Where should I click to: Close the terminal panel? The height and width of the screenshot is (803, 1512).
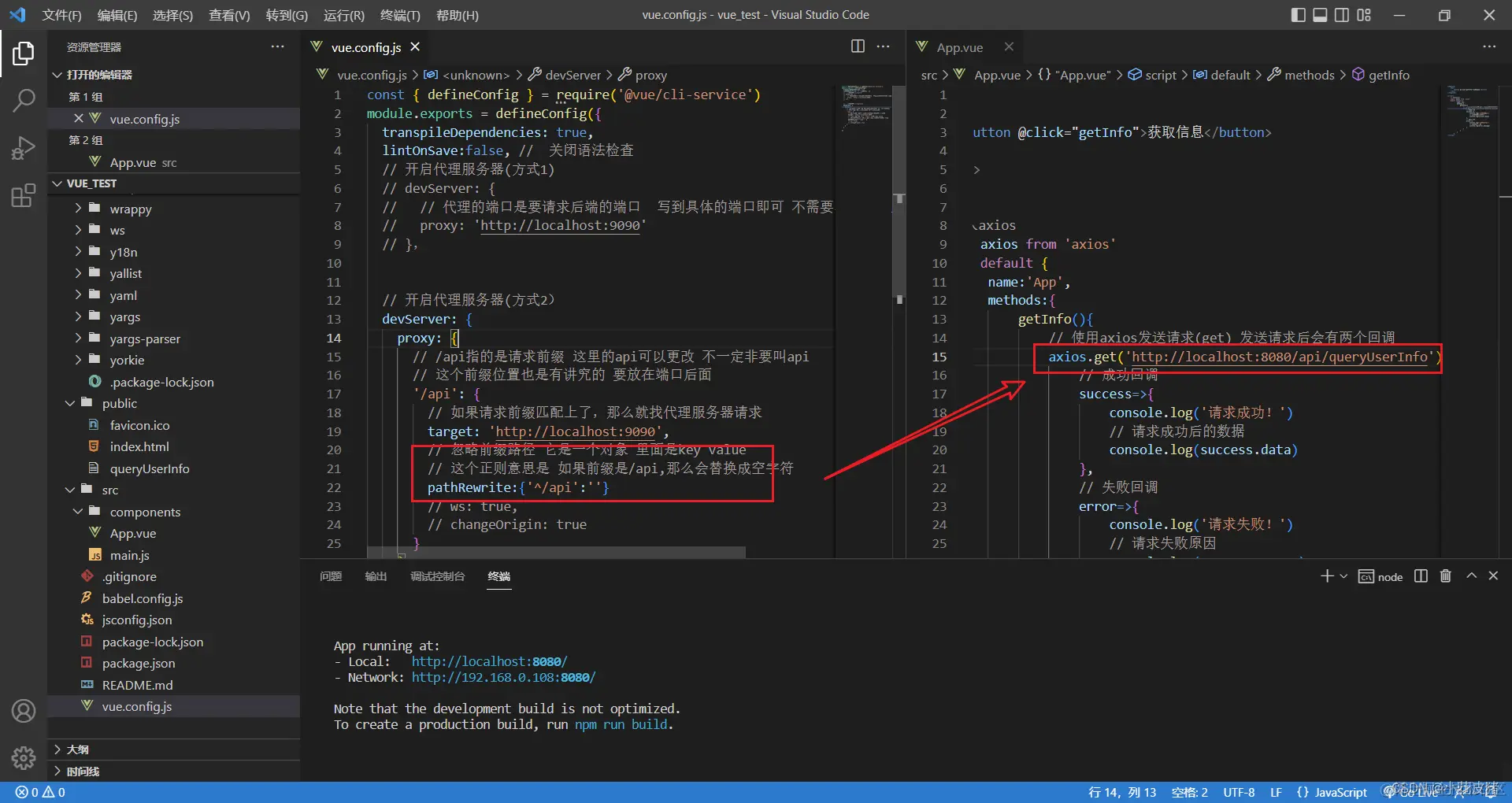click(x=1493, y=576)
